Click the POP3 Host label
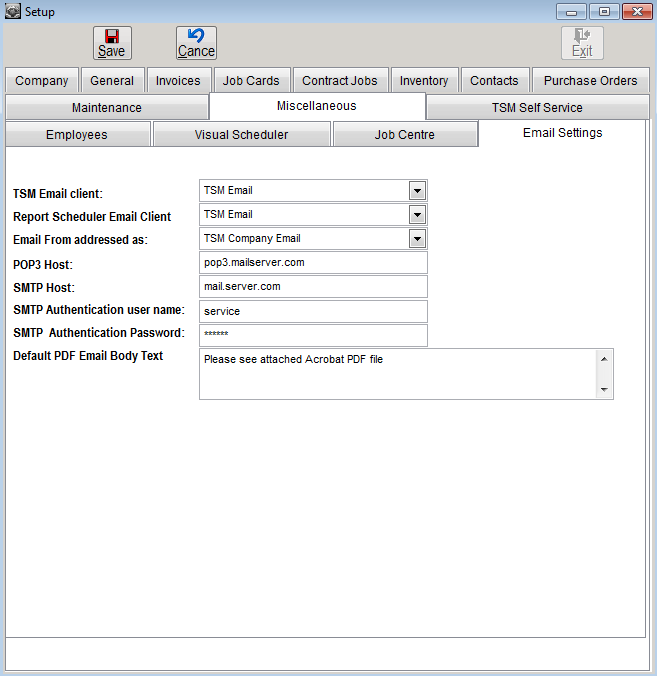This screenshot has height=676, width=657. 43,265
